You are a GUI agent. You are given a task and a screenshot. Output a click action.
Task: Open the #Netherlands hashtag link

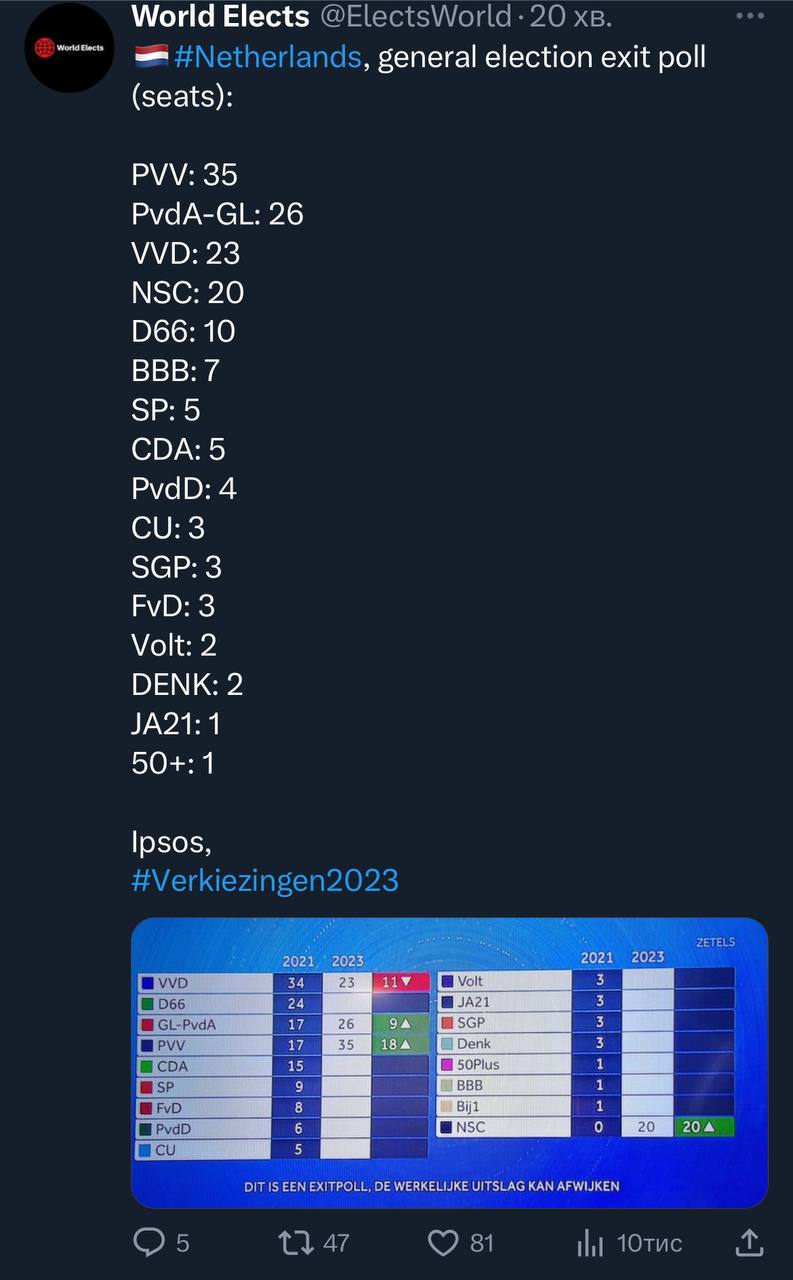click(x=267, y=57)
